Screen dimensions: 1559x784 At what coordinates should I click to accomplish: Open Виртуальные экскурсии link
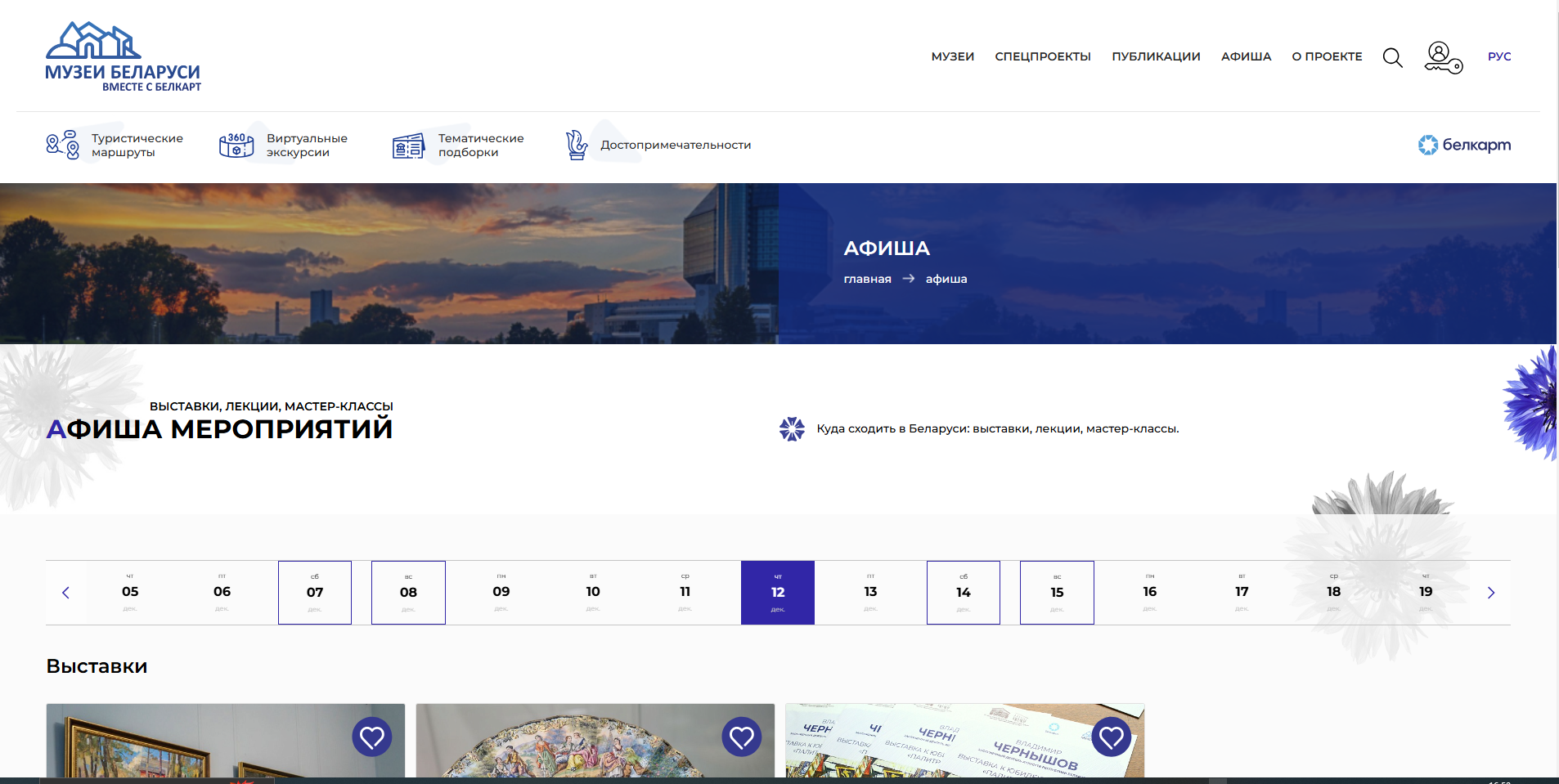pyautogui.click(x=307, y=146)
